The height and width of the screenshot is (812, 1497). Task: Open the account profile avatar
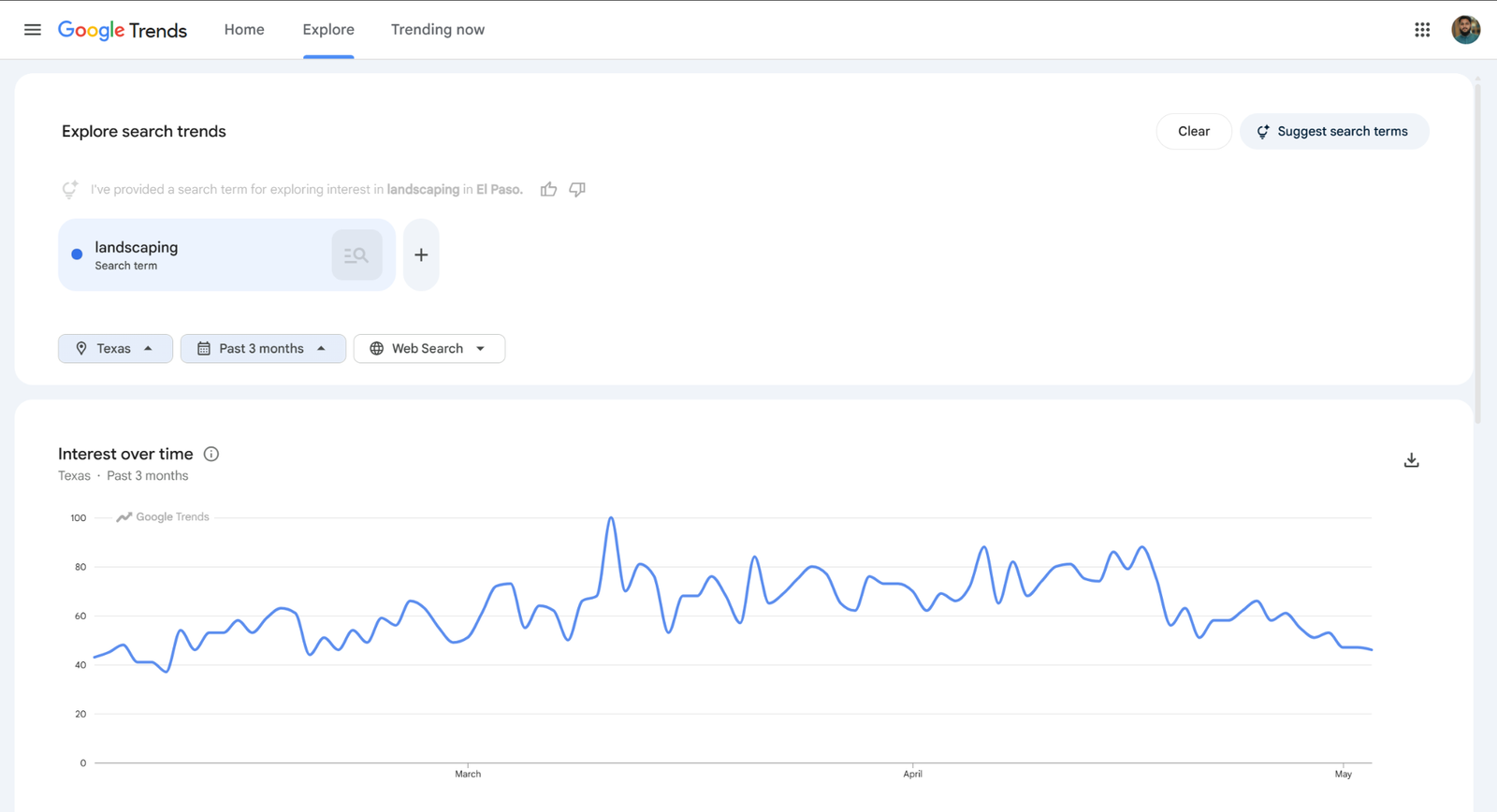[x=1465, y=30]
